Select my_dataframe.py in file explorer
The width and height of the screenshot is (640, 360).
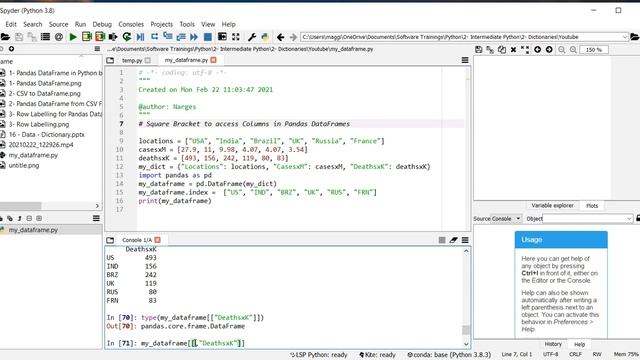point(33,155)
